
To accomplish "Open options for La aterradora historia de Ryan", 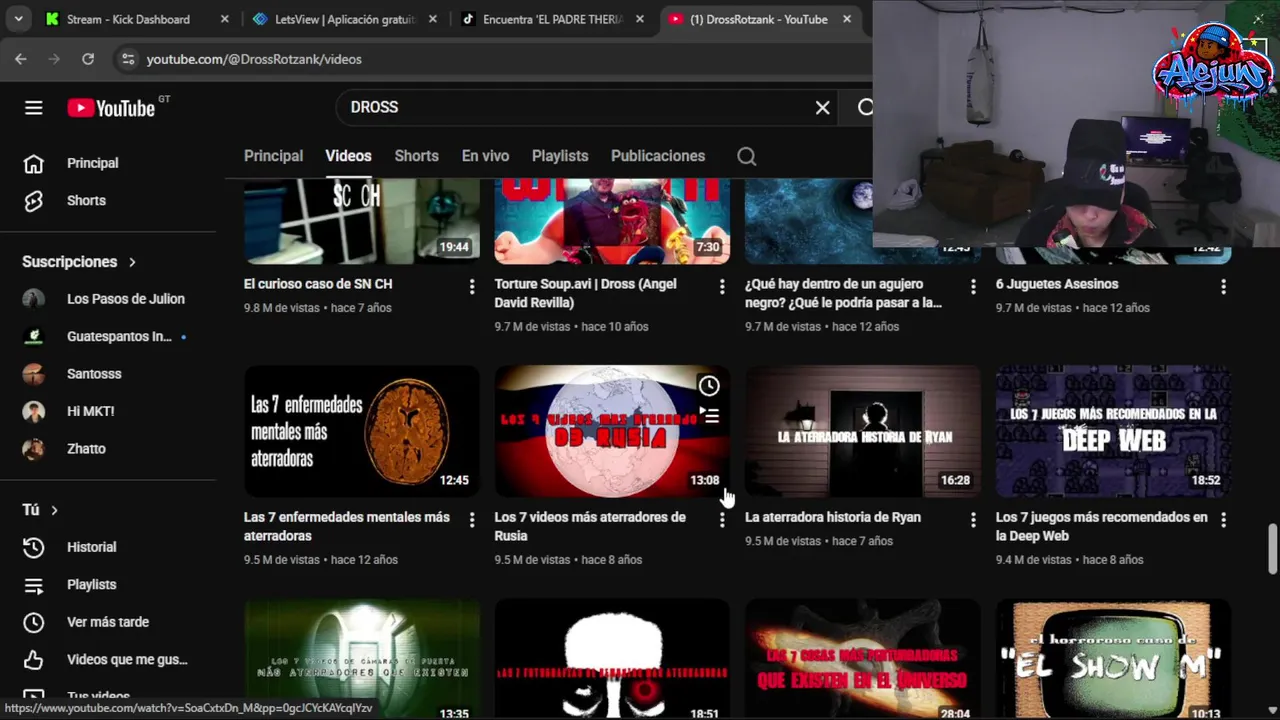I will [x=973, y=520].
